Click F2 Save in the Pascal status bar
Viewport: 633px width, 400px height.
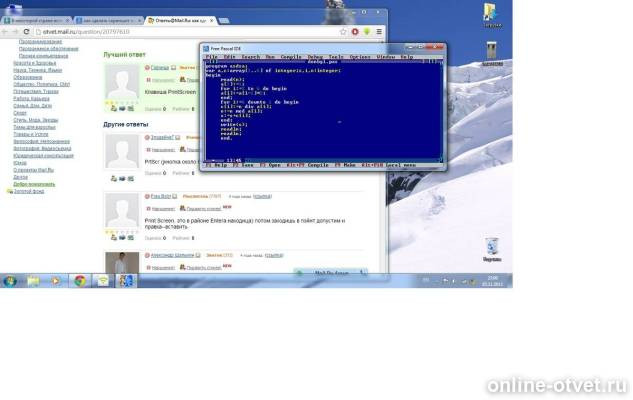[x=243, y=165]
